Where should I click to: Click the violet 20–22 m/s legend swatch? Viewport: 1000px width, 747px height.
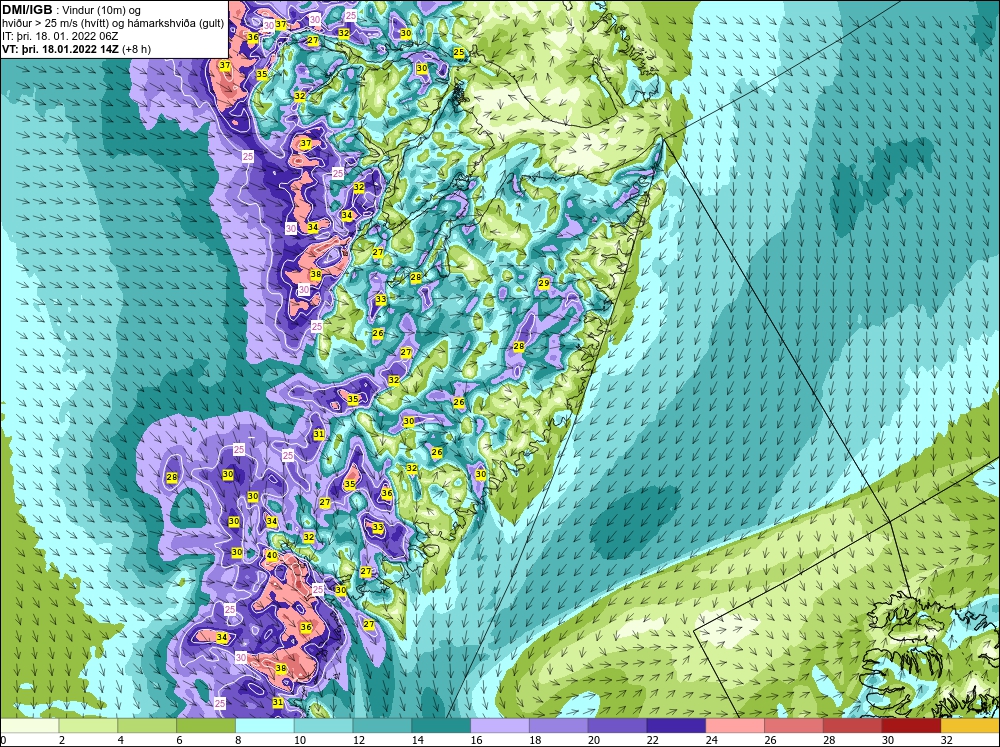coord(617,726)
